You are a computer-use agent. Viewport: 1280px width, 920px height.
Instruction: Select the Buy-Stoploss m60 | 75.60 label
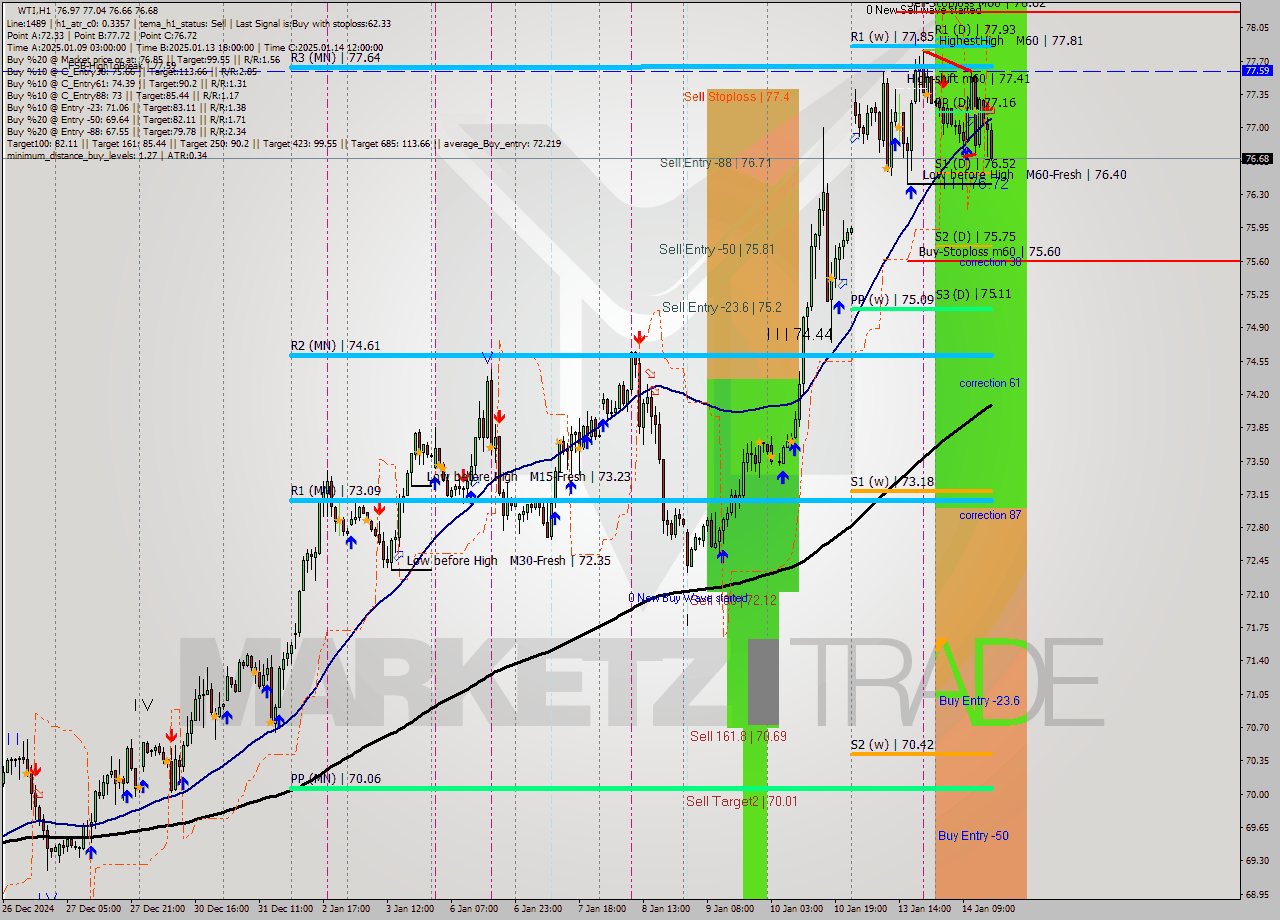[990, 252]
